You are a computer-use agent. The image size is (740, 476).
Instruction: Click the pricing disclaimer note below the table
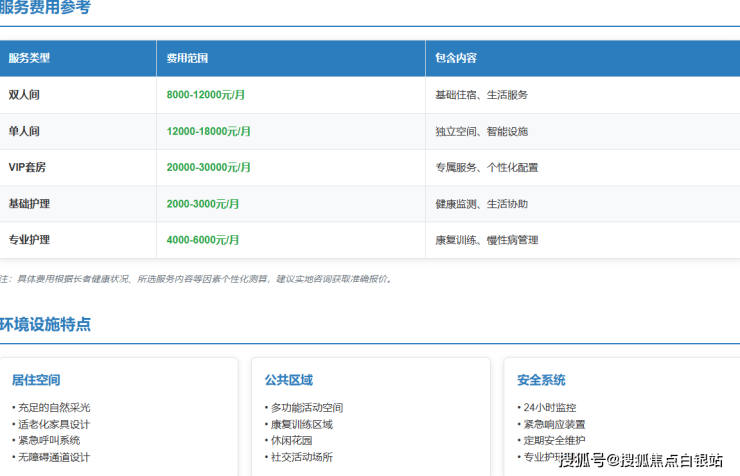click(x=196, y=279)
